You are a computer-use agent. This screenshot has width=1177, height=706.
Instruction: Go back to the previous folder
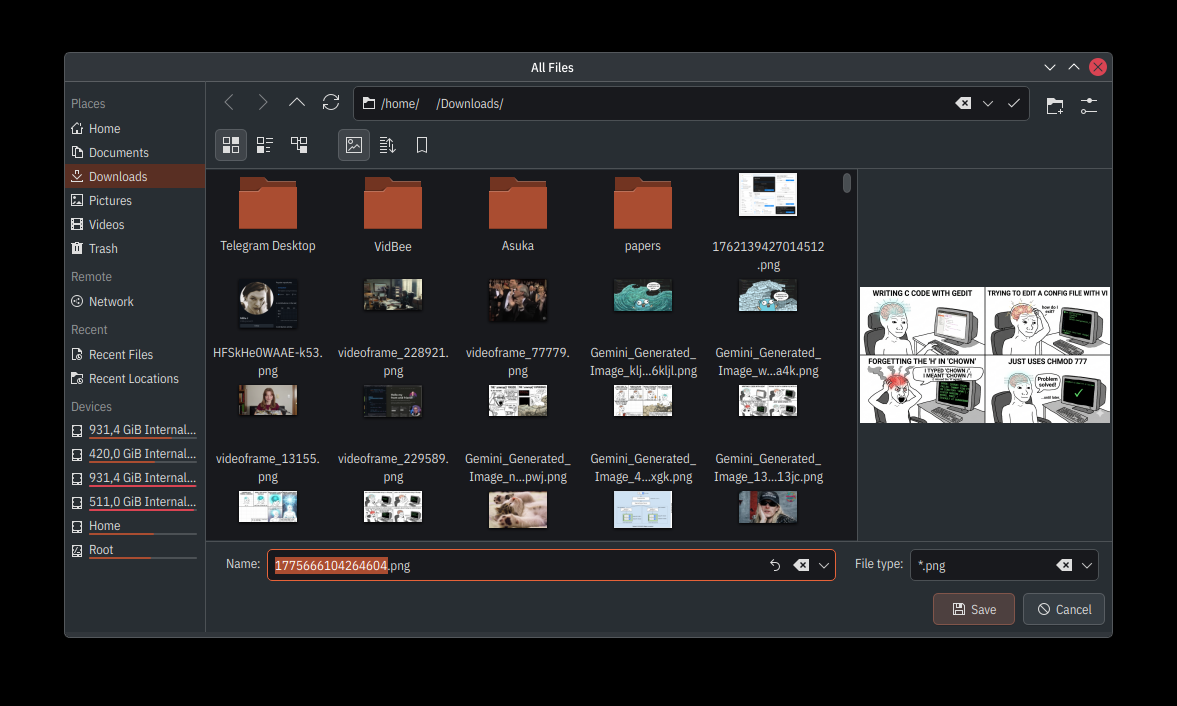(x=229, y=103)
